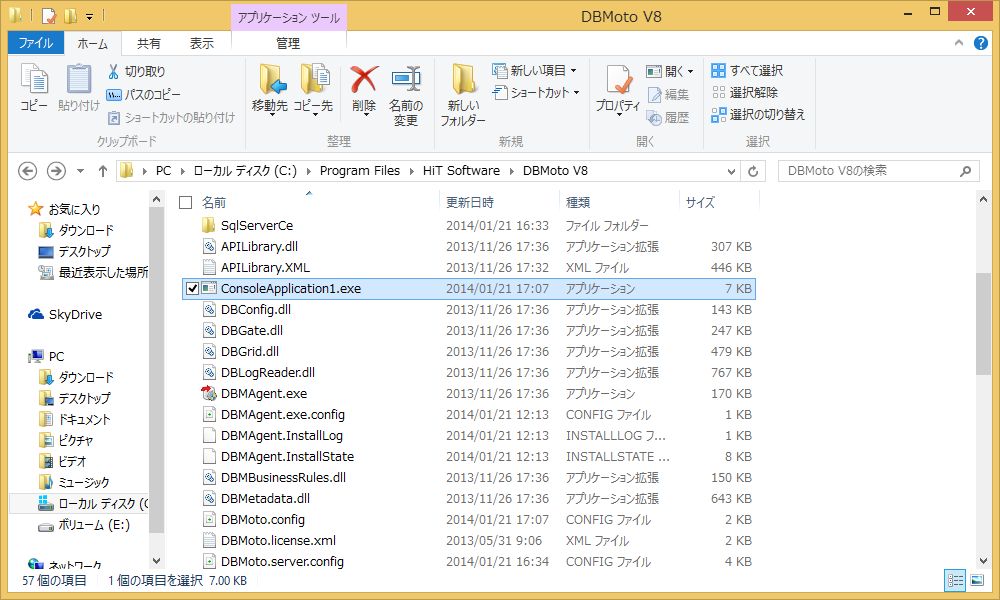Click the Copy (コピー) ribbon icon

(34, 78)
